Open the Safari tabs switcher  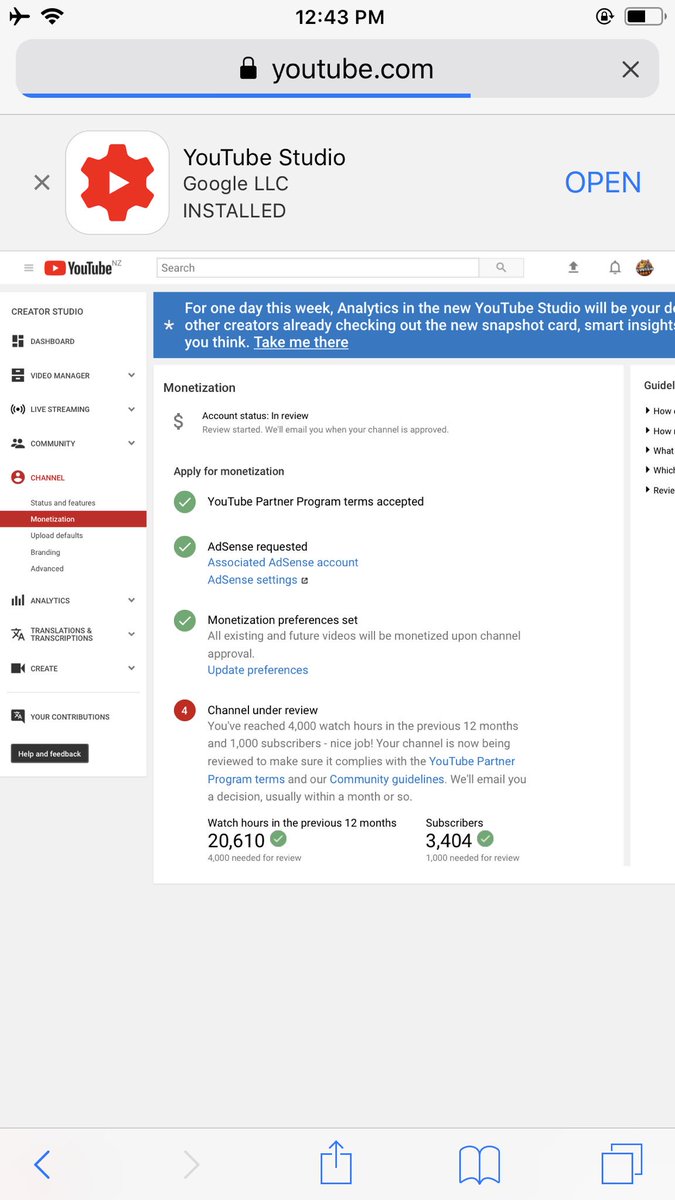coord(622,1164)
